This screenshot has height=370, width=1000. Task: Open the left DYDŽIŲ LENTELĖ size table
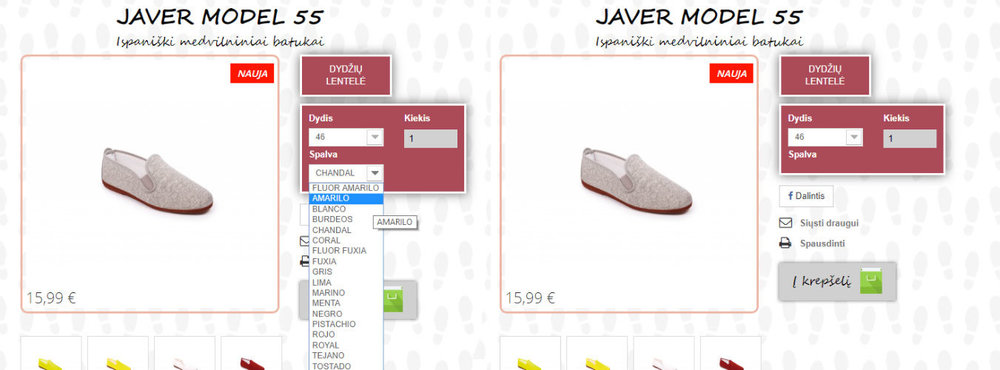346,75
